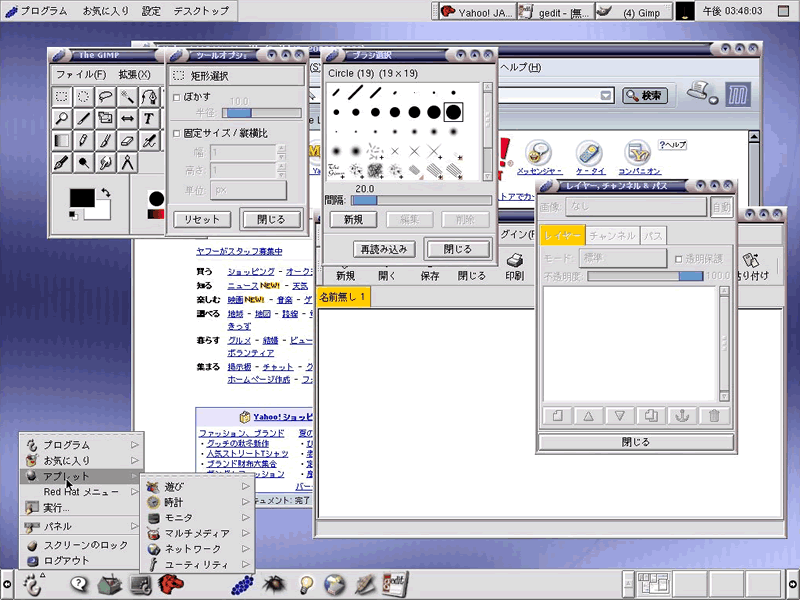Select the airbrush tool
800x600 pixels.
click(x=149, y=141)
